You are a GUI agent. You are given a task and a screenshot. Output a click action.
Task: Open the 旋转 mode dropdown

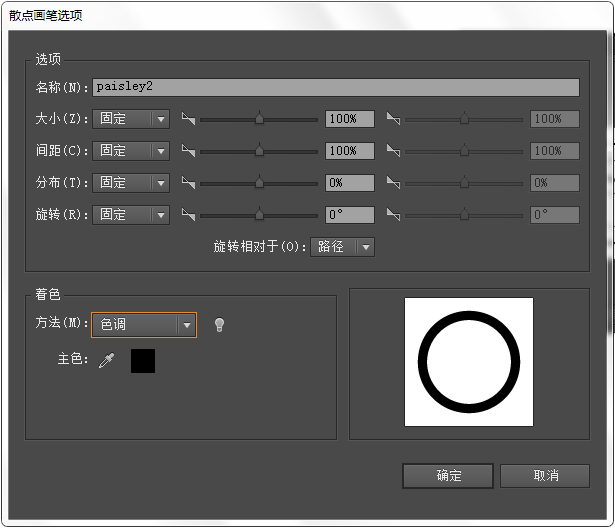click(131, 215)
